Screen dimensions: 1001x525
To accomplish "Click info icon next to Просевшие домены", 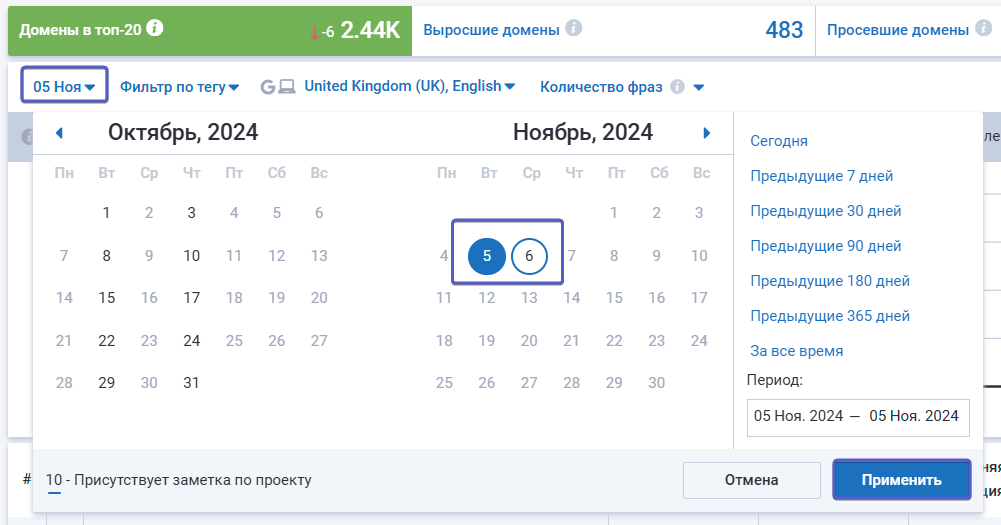I will tap(985, 29).
